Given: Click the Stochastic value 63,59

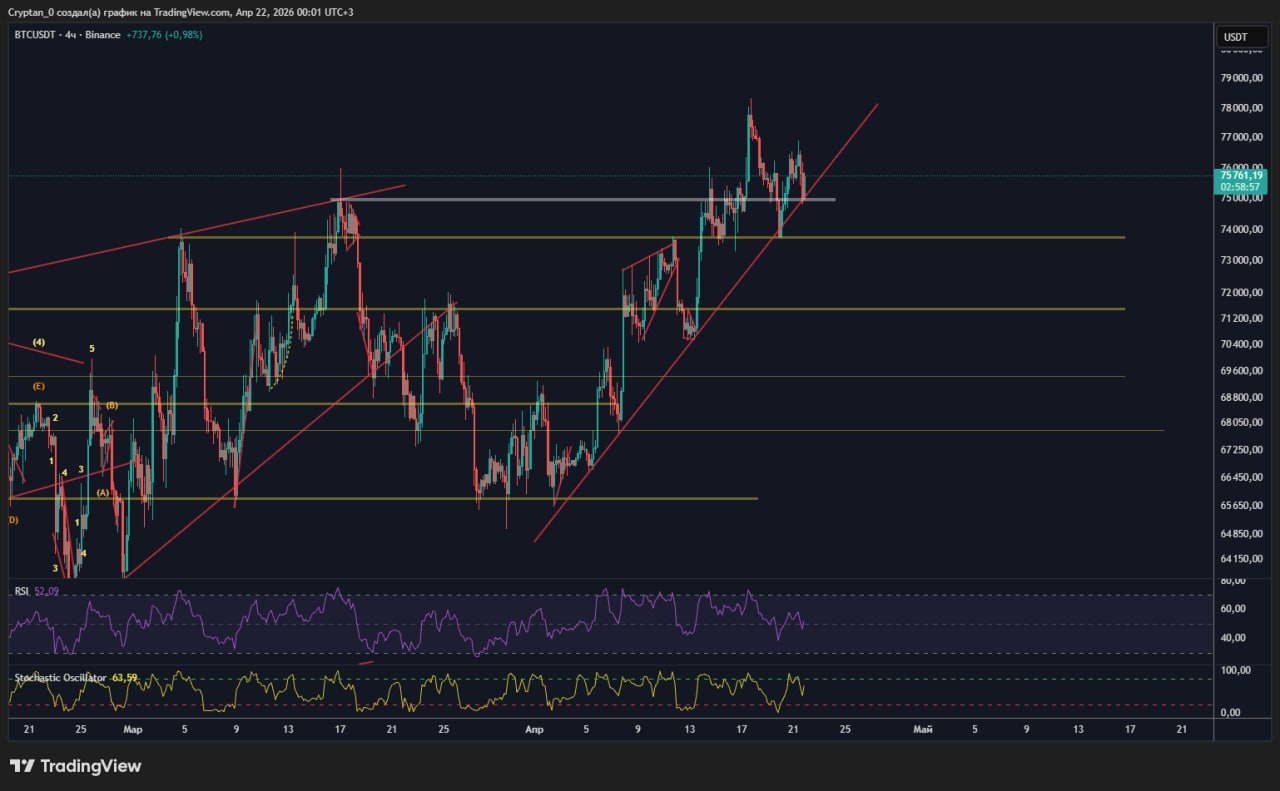Looking at the screenshot, I should [124, 677].
